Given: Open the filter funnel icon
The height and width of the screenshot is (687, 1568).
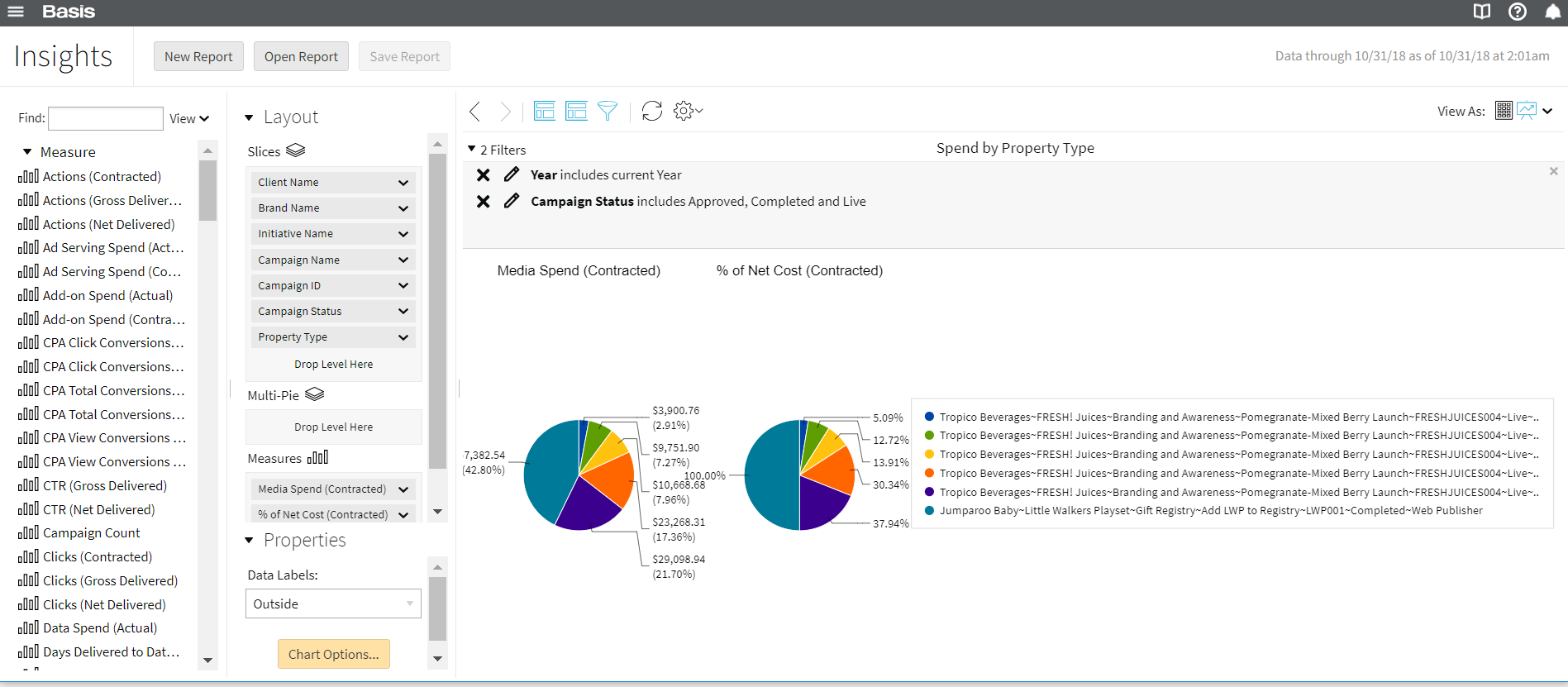Looking at the screenshot, I should [607, 111].
